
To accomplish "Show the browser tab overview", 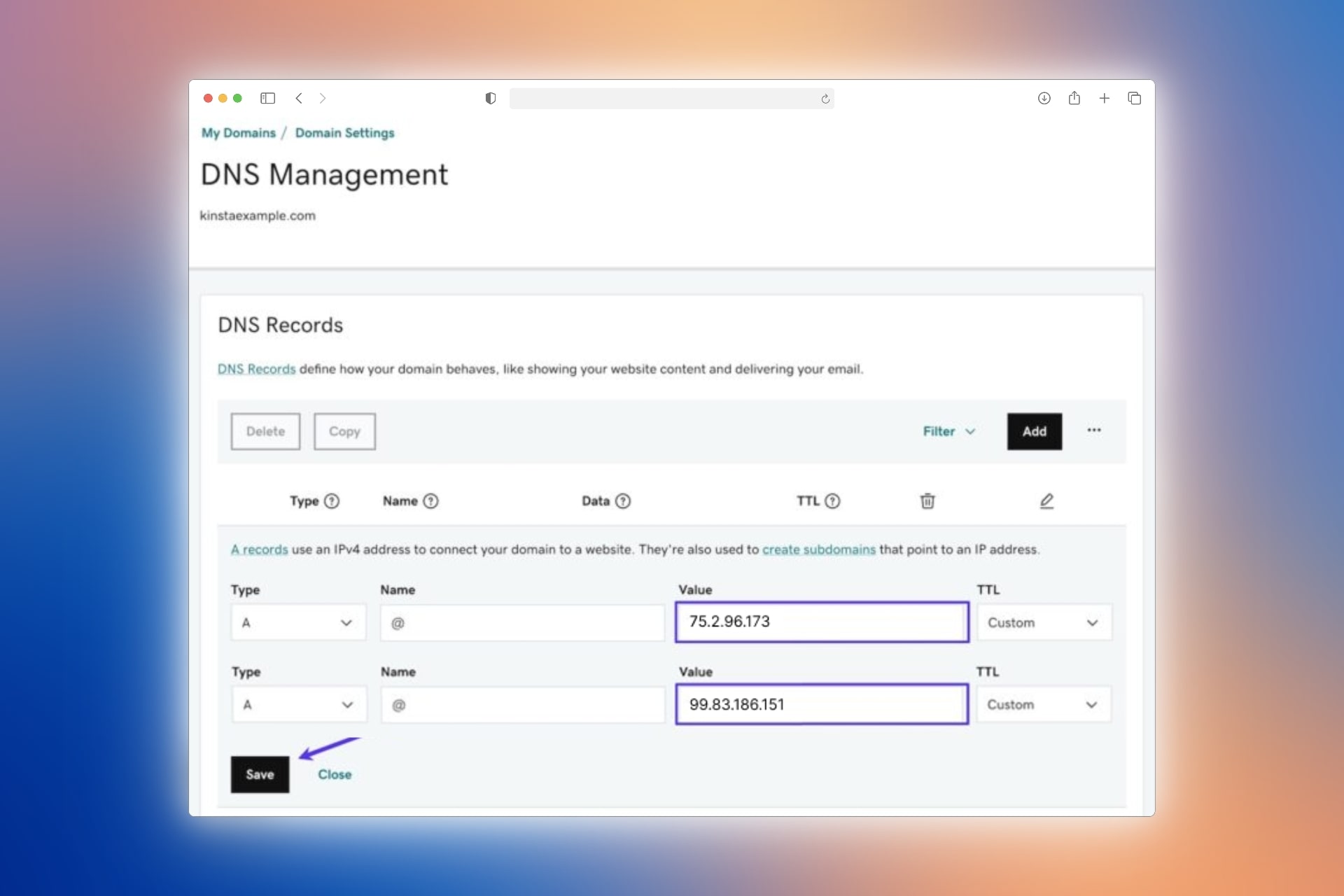I will (1134, 99).
